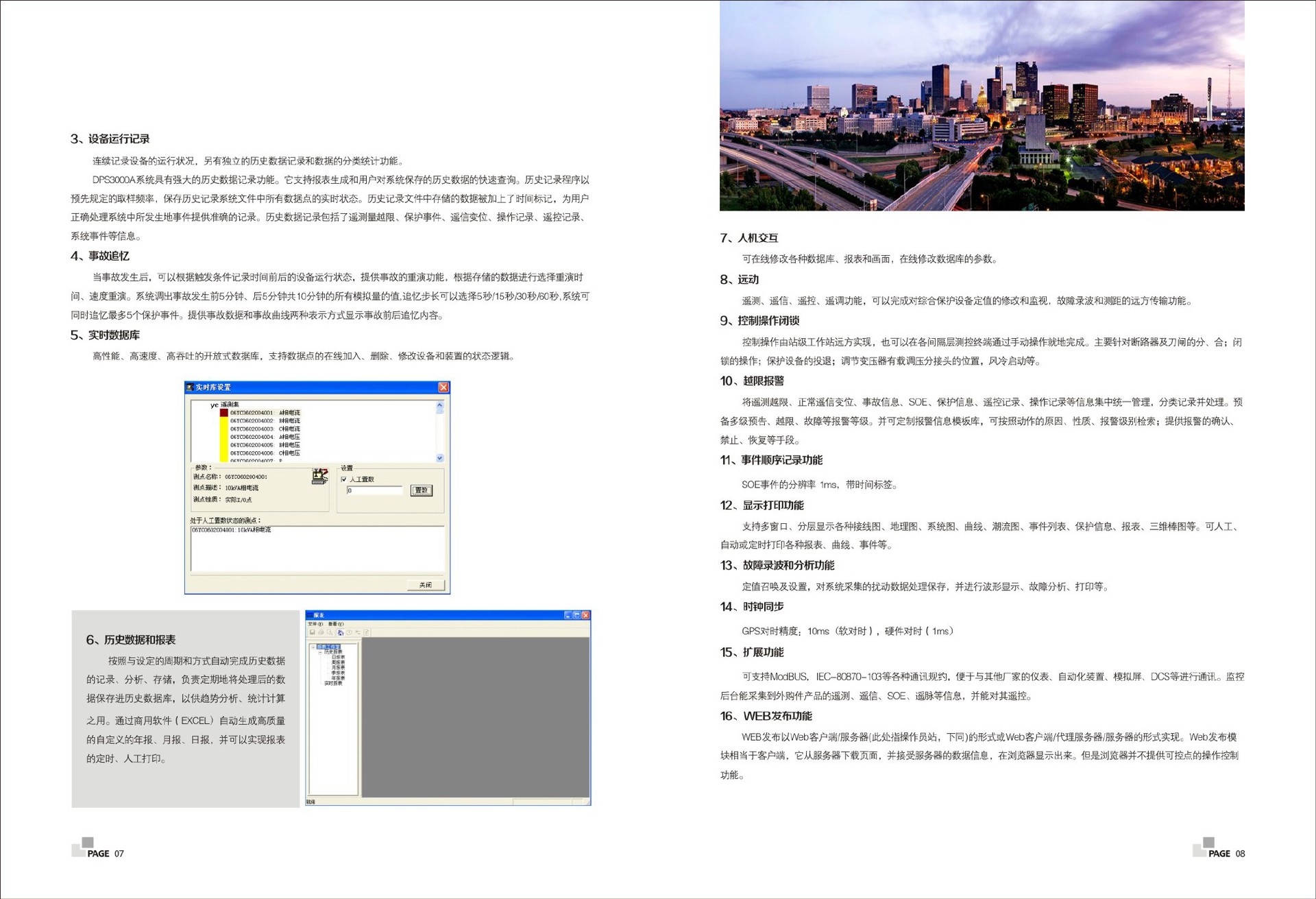Viewport: 1316px width, 899px height.
Task: Minimize the 报表 window
Action: point(568,615)
